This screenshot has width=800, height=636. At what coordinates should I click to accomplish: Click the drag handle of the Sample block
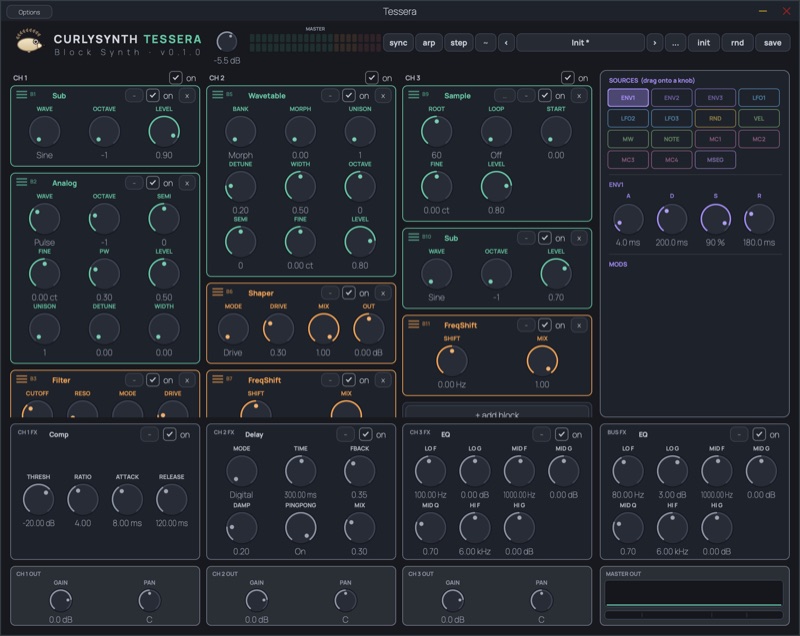click(x=413, y=95)
